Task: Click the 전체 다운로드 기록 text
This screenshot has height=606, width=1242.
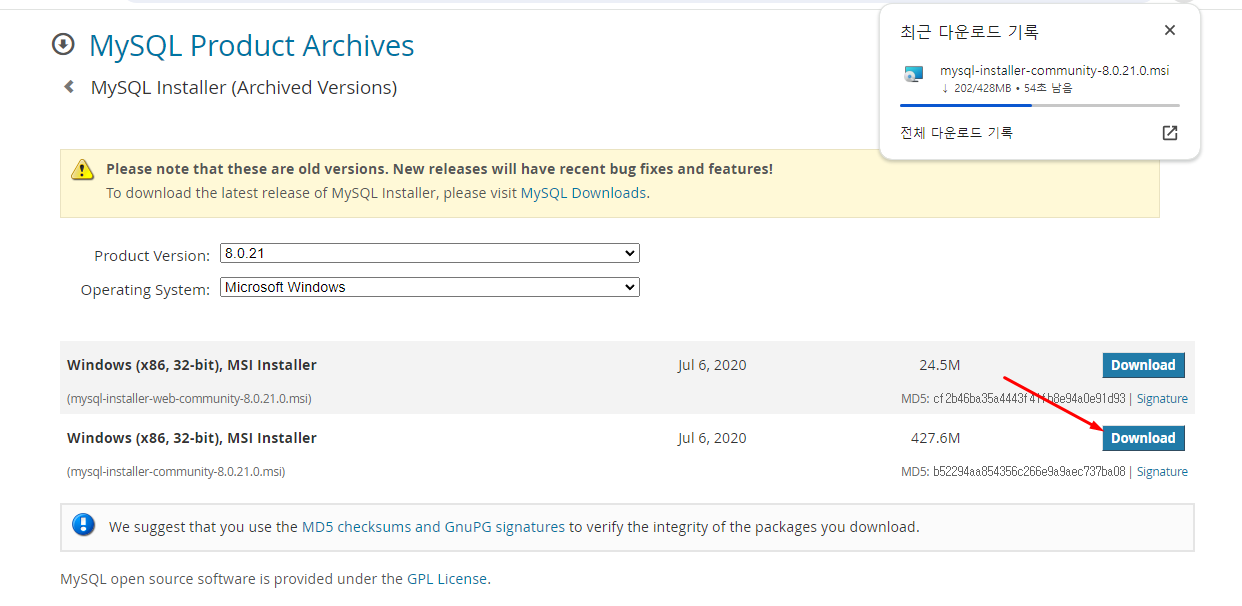Action: pyautogui.click(x=956, y=133)
